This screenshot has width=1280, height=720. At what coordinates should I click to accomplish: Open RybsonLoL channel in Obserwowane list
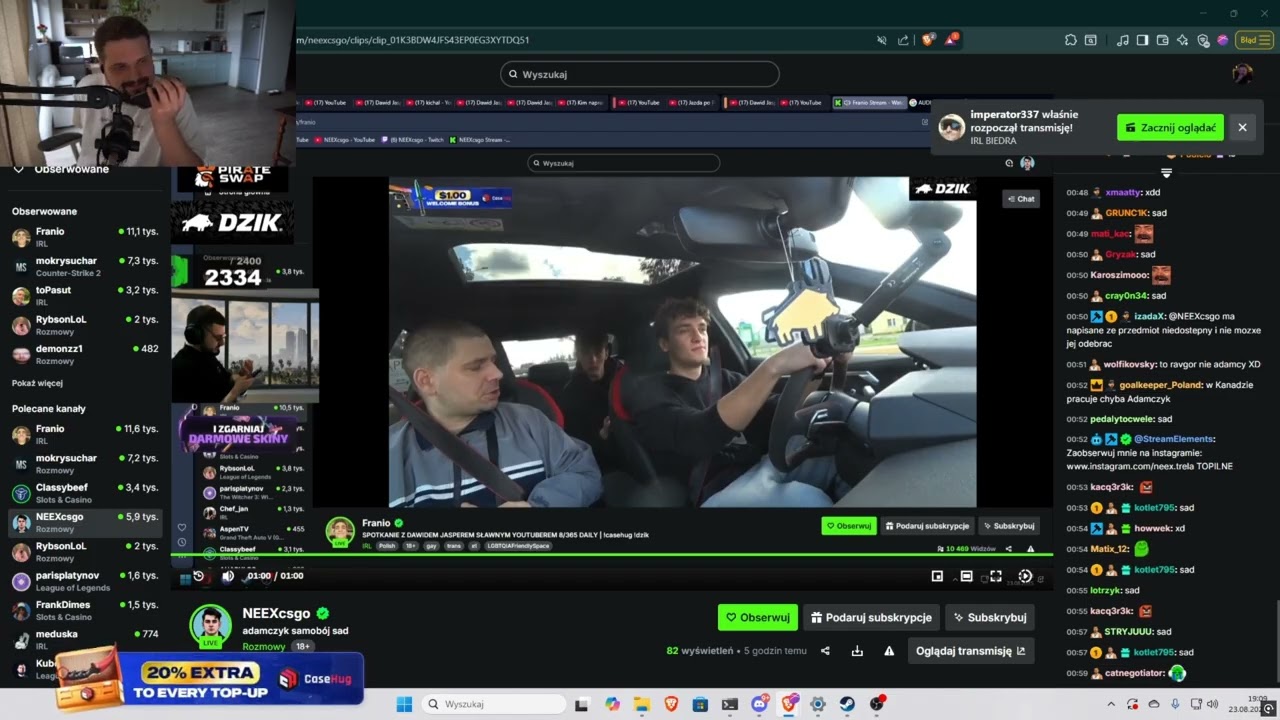[x=85, y=325]
